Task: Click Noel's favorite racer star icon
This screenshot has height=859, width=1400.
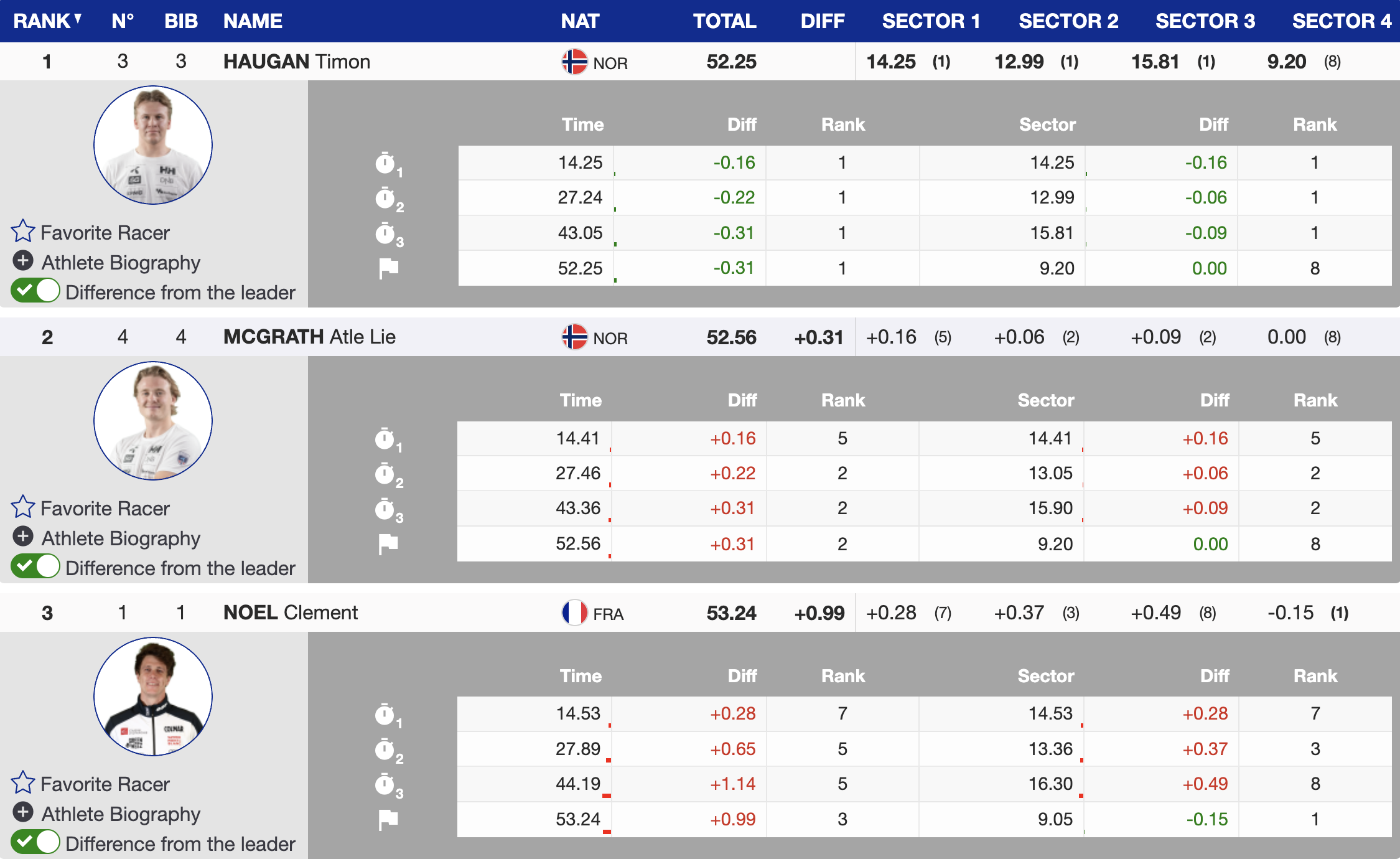Action: [x=23, y=783]
